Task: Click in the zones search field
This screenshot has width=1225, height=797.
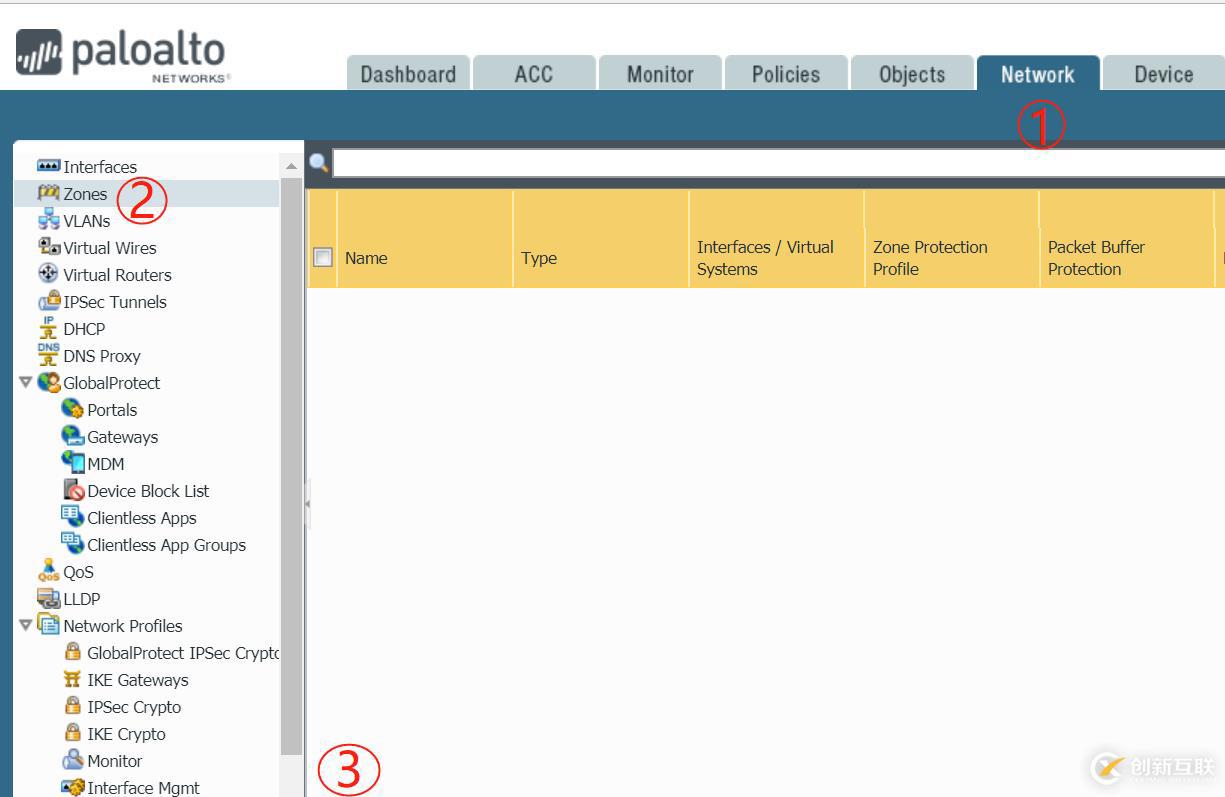Action: (x=778, y=163)
